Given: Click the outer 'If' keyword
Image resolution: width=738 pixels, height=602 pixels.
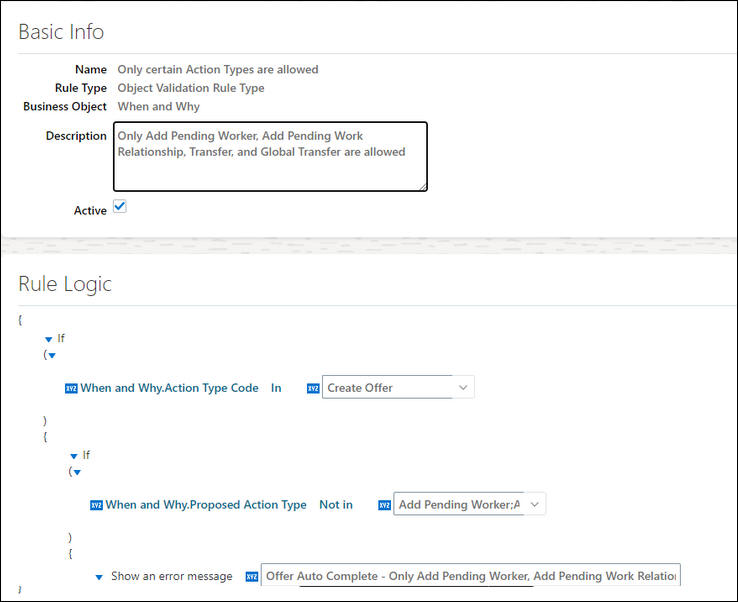Looking at the screenshot, I should 61,338.
